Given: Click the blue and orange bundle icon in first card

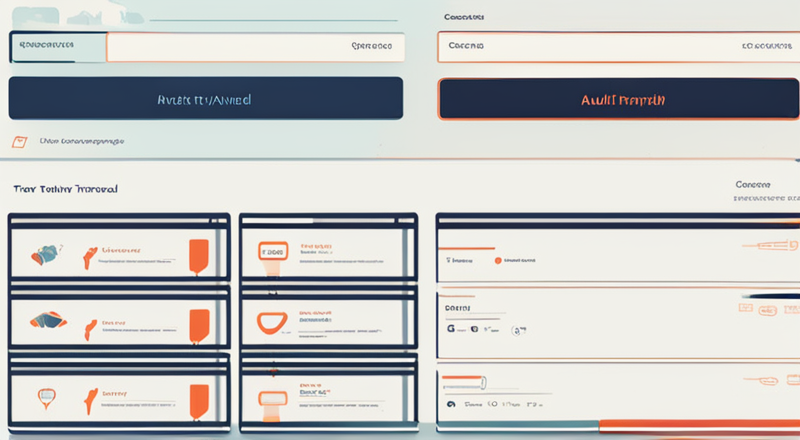Looking at the screenshot, I should coord(45,254).
